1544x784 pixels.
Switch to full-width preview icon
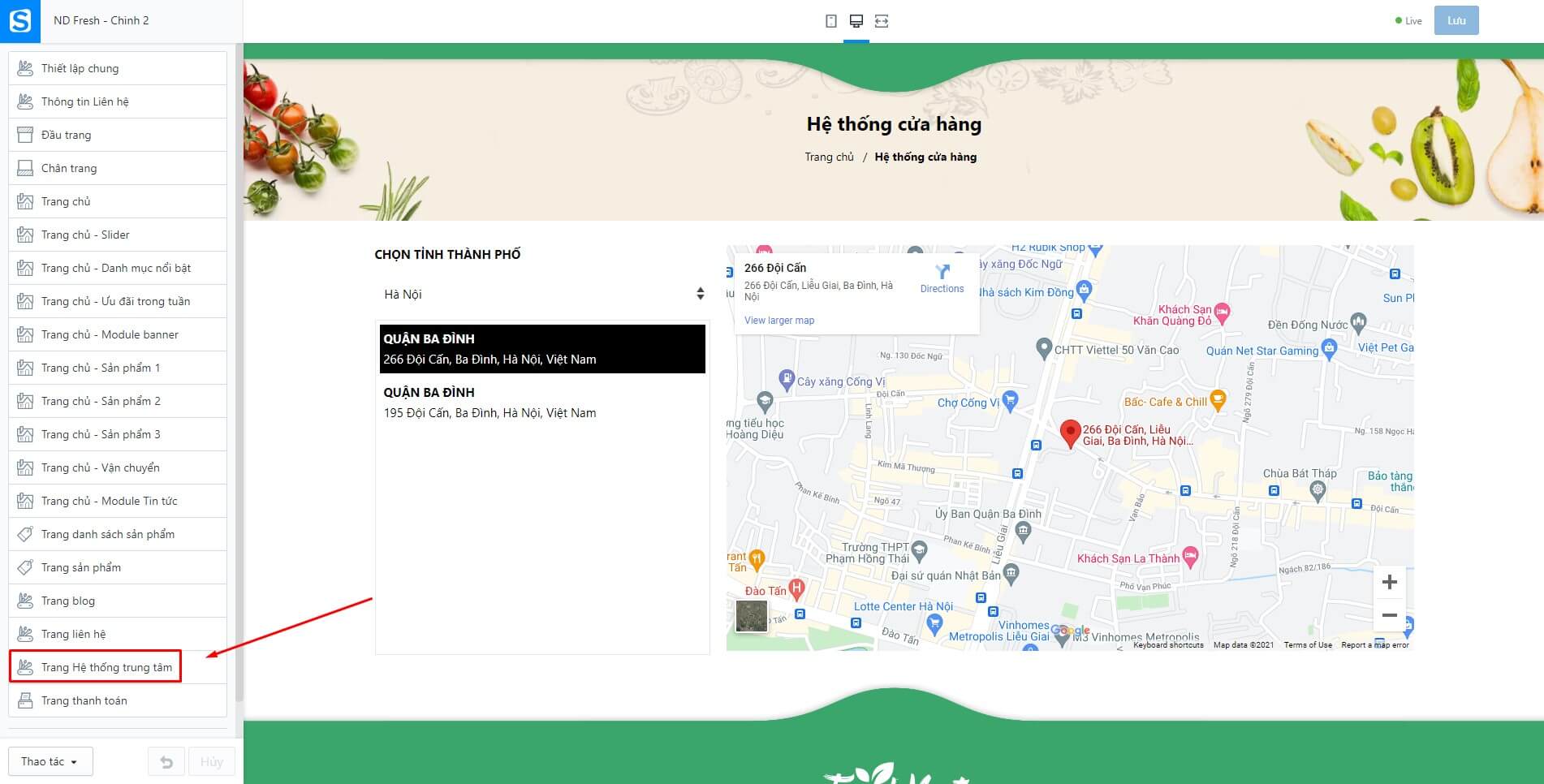pos(882,21)
